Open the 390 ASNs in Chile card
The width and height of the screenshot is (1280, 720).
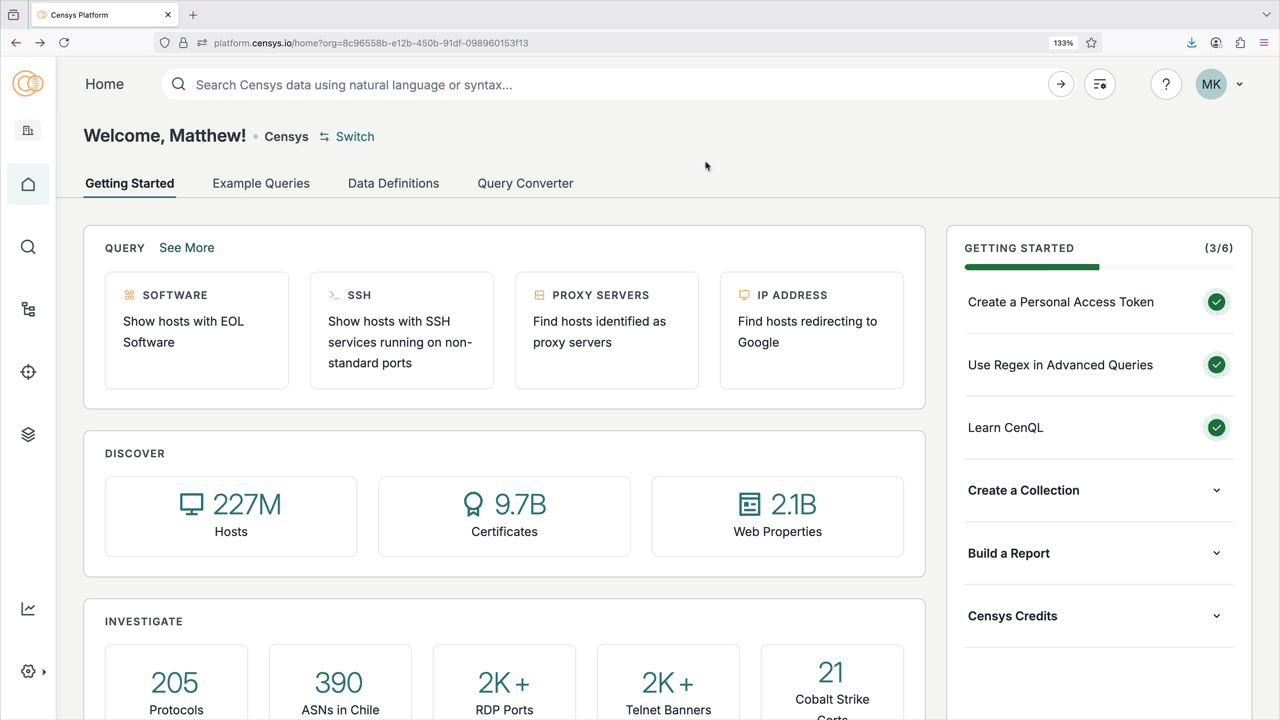[x=340, y=682]
